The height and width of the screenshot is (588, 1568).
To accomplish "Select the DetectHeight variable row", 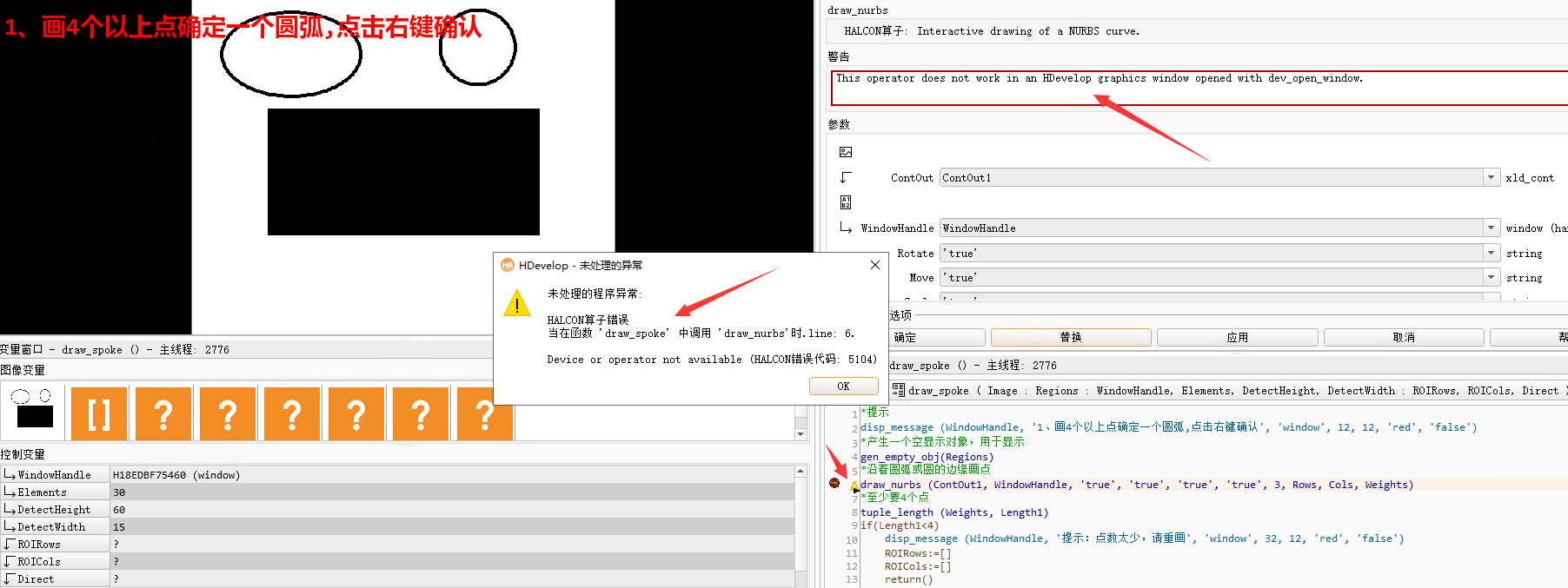I will coord(397,509).
